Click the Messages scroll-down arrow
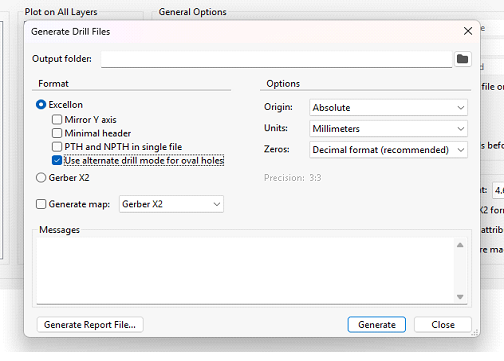The height and width of the screenshot is (361, 504). (x=460, y=297)
